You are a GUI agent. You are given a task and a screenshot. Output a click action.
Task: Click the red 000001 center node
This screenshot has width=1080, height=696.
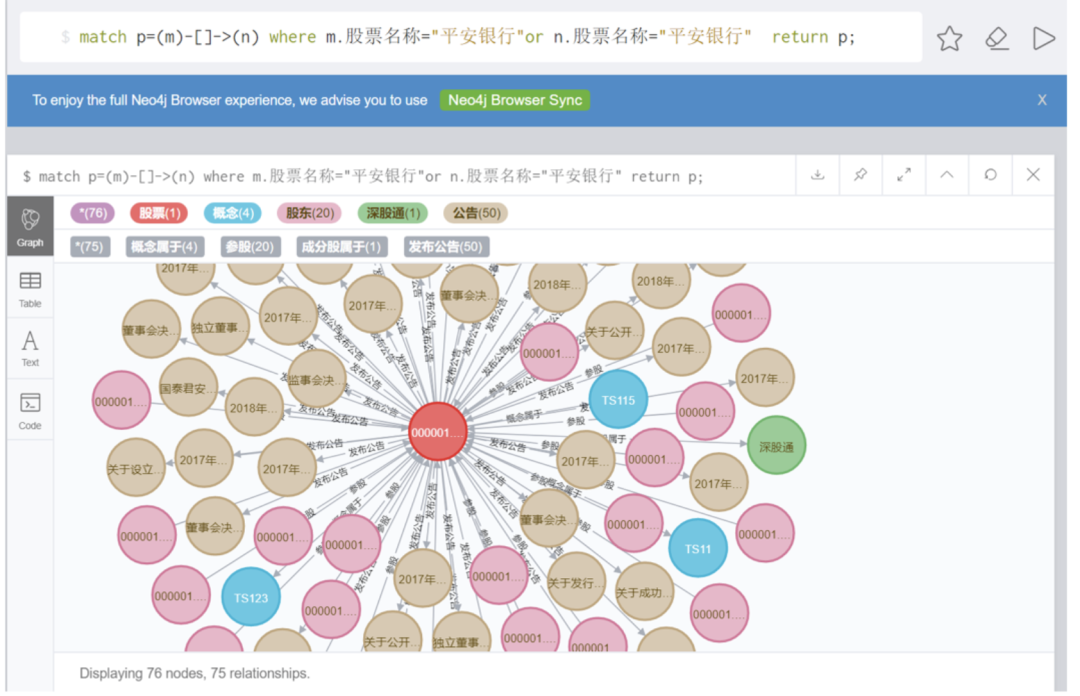[x=437, y=432]
